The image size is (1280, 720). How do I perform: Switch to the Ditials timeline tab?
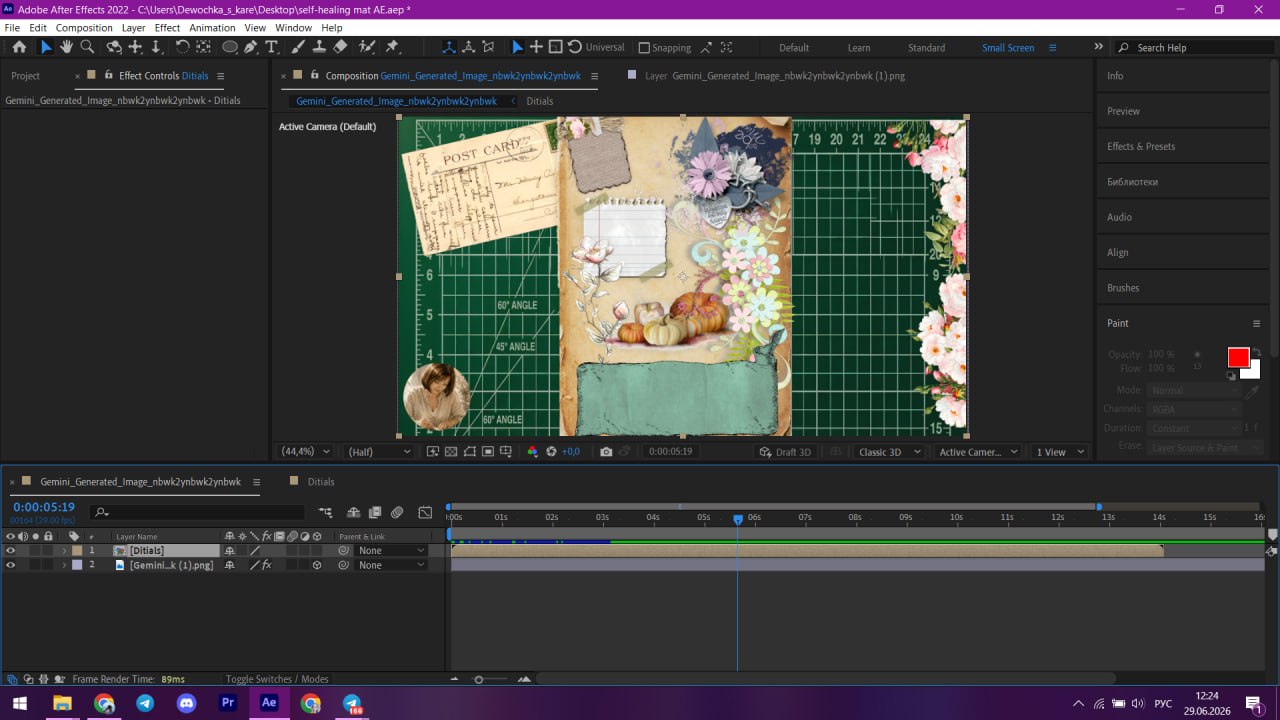pos(321,481)
